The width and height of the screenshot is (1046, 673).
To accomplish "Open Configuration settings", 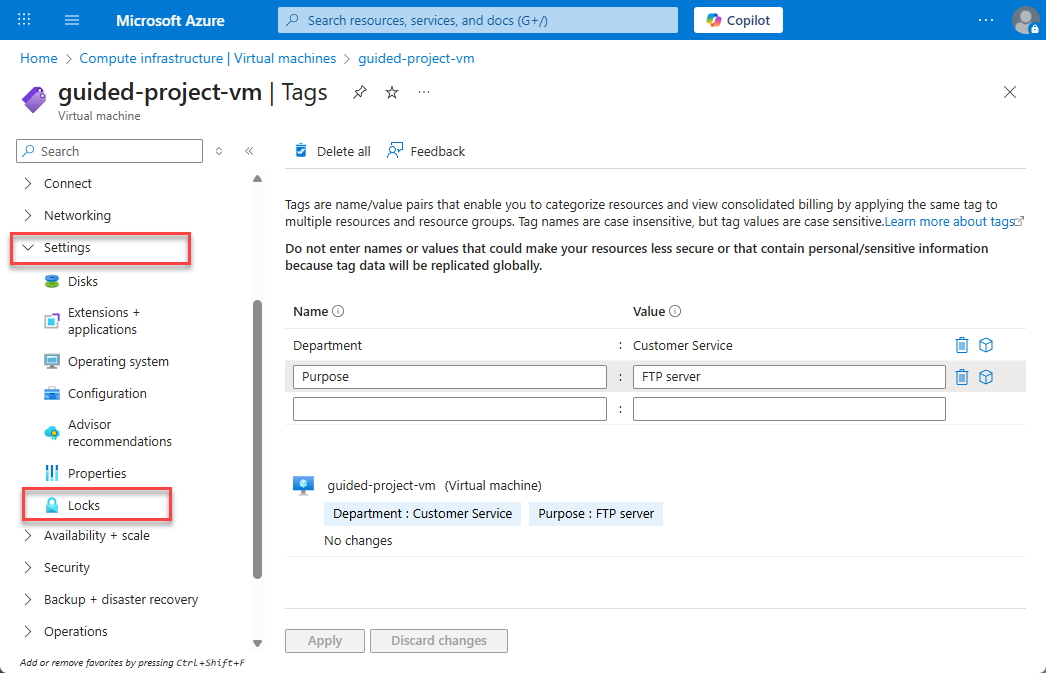I will click(107, 394).
